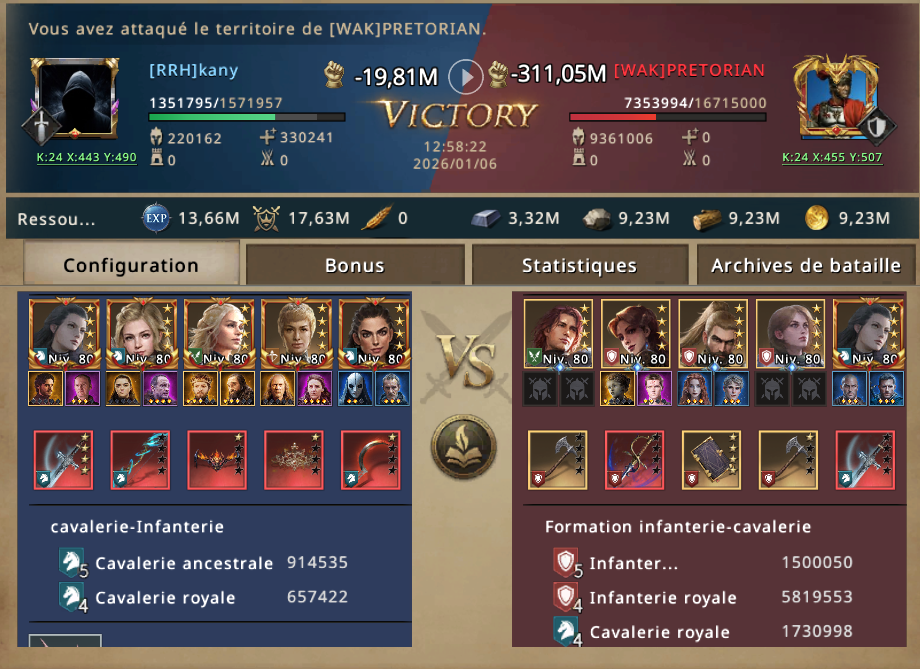Click the wood log resource icon
The height and width of the screenshot is (669, 920).
pos(706,219)
